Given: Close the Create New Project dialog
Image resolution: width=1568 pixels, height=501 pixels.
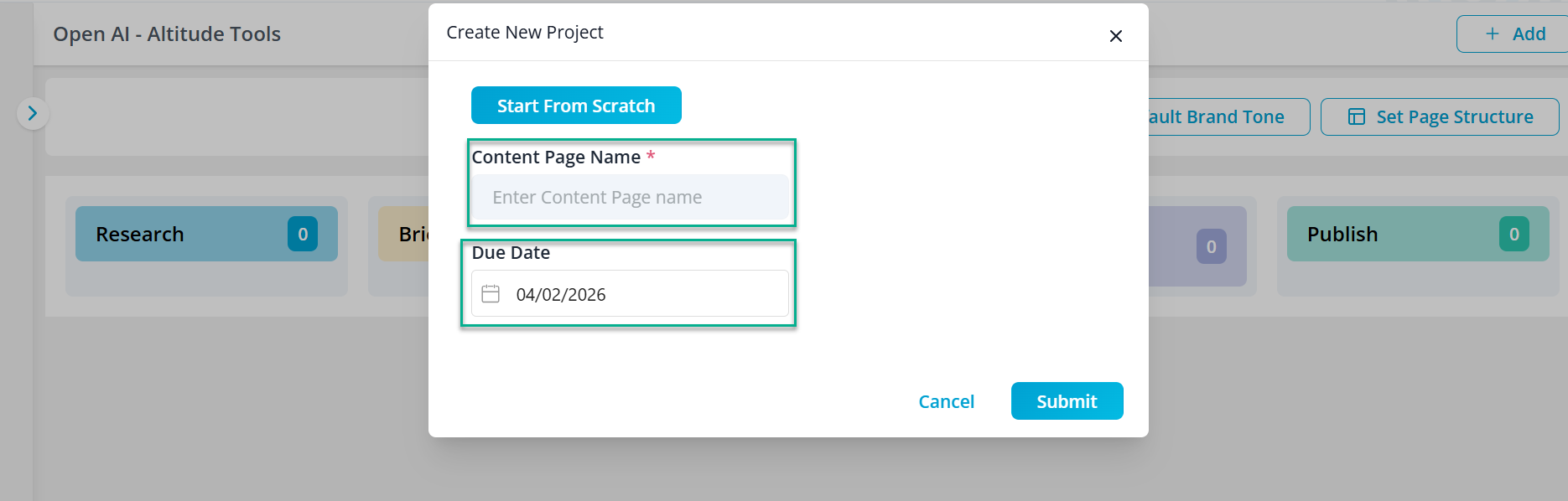Looking at the screenshot, I should [x=1115, y=36].
